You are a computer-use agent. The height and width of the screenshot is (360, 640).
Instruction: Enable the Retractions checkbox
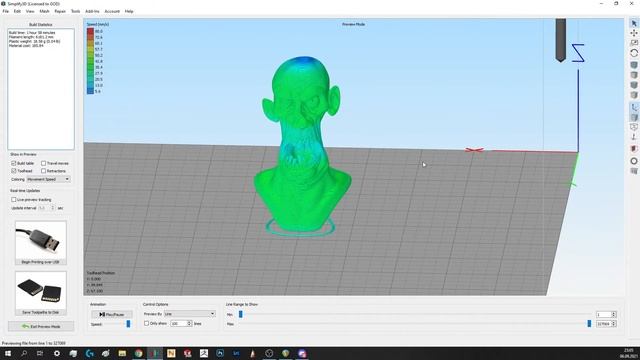click(x=43, y=171)
